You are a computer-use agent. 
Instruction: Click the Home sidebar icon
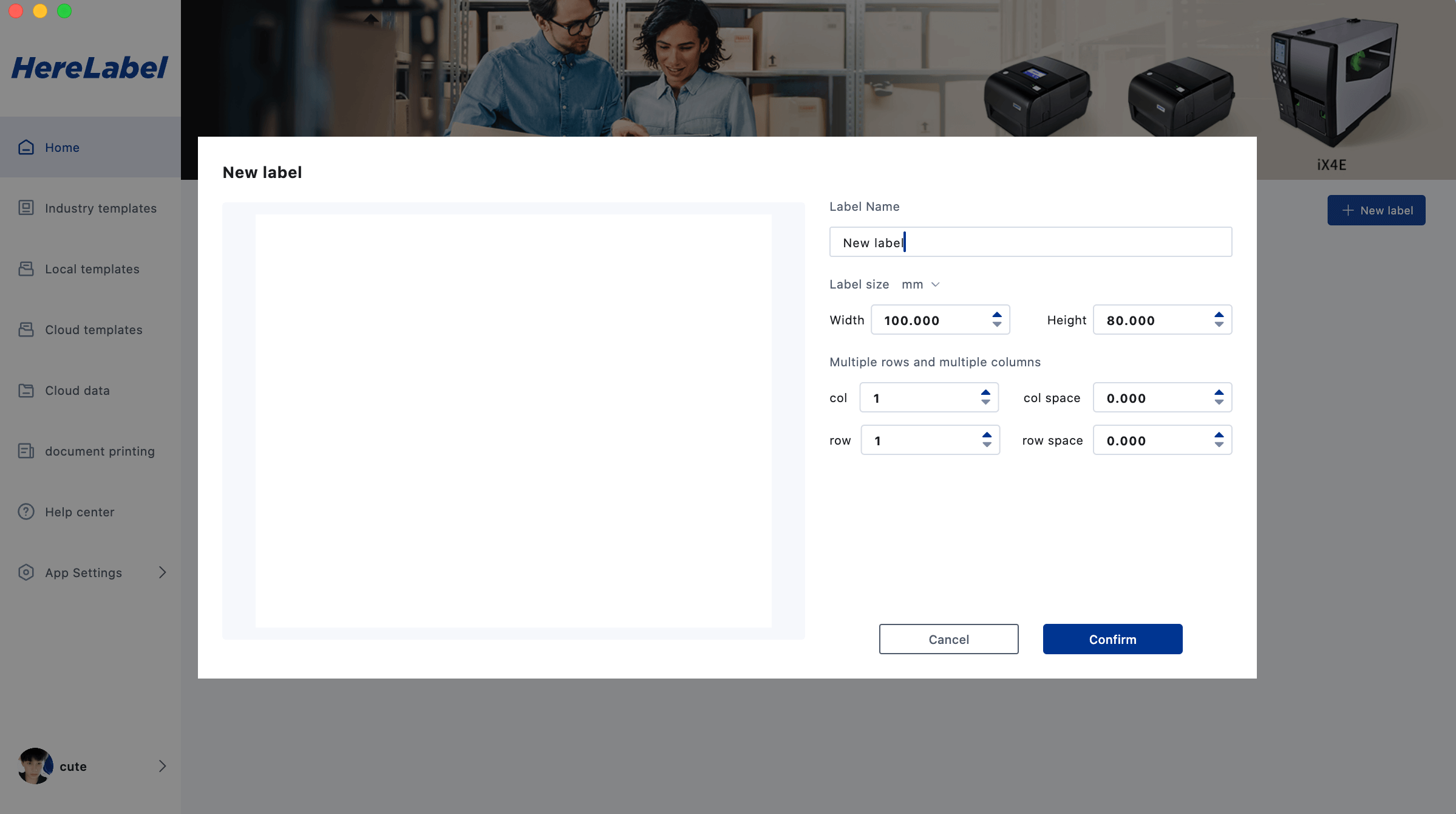[26, 147]
